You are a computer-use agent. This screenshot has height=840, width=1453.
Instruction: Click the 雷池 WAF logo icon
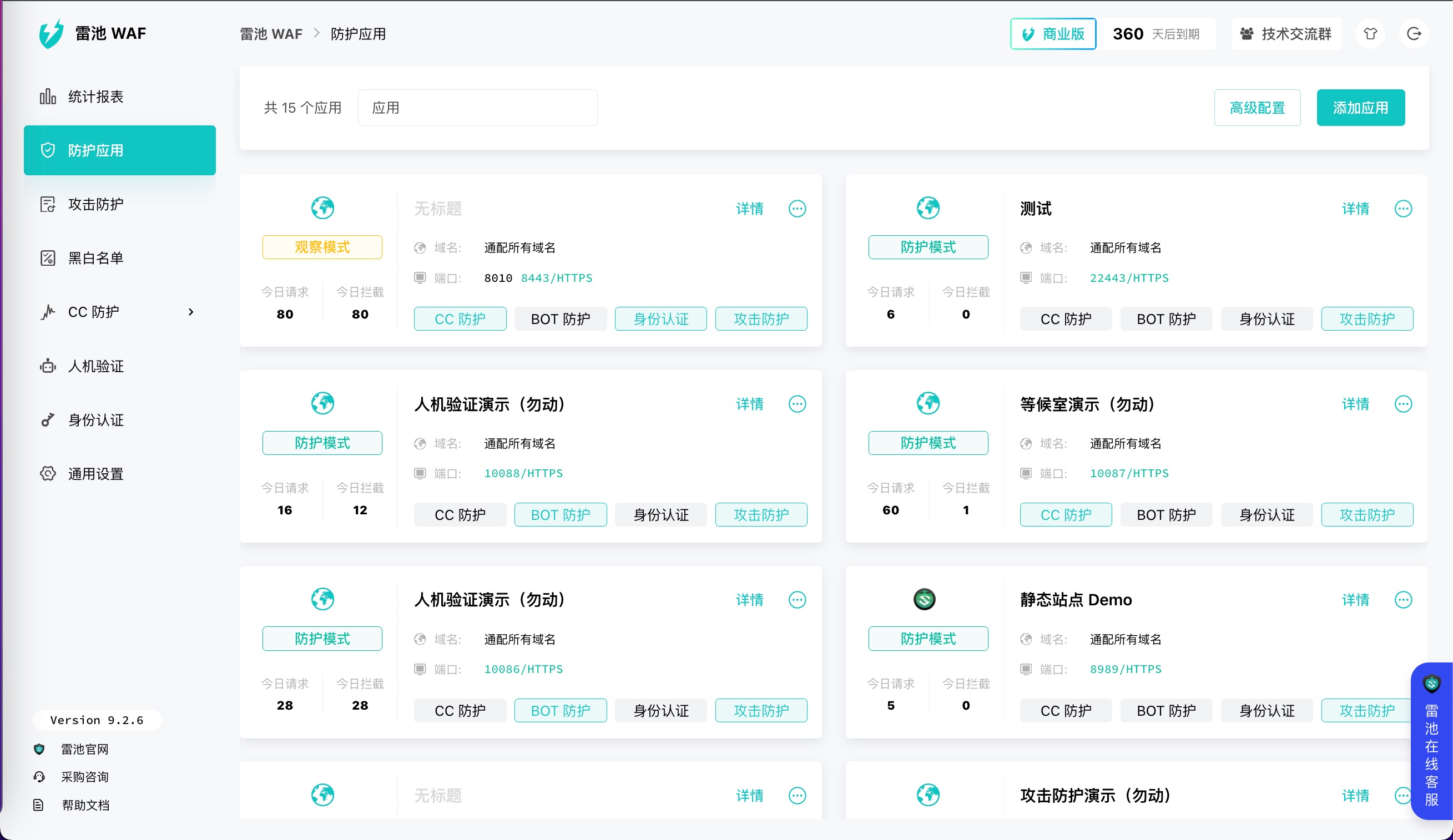coord(52,33)
